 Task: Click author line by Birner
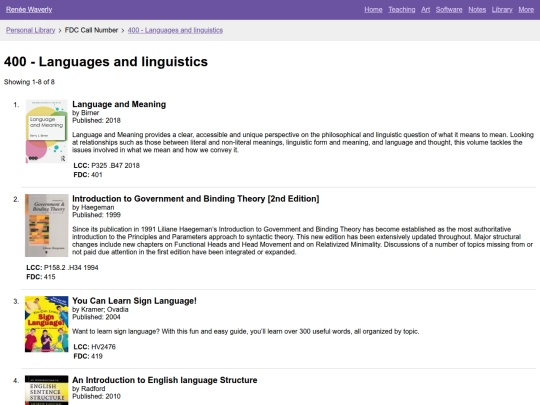pos(85,113)
